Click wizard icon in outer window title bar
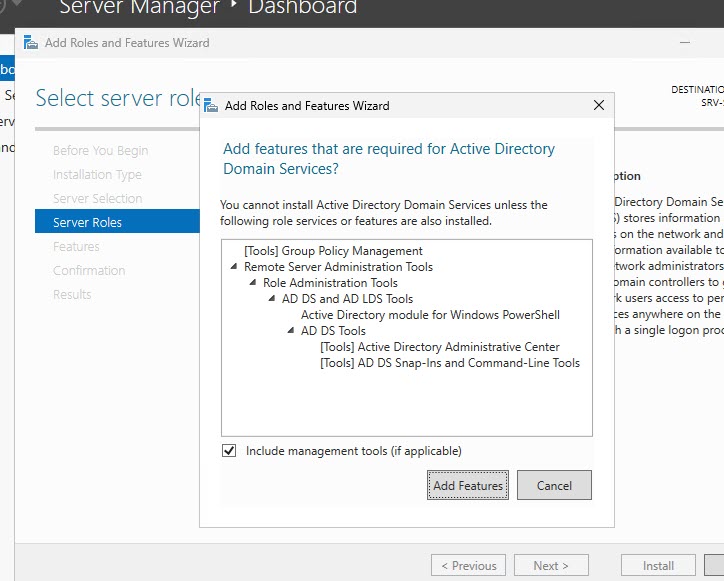This screenshot has height=581, width=724. click(31, 42)
